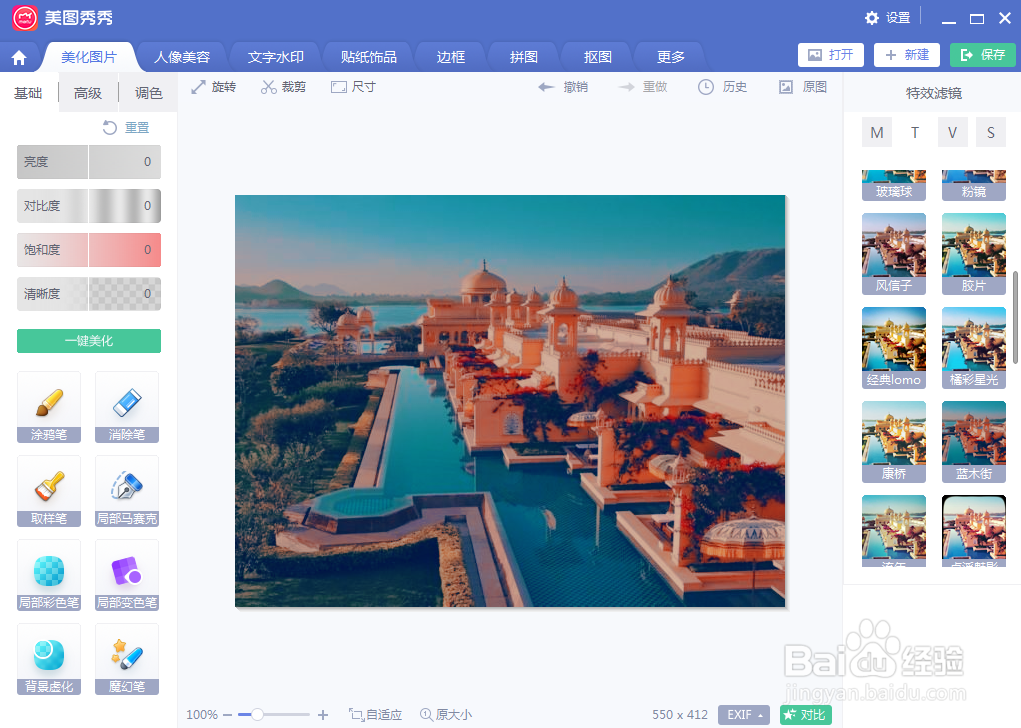Apply the 胶片 film filter thumbnail
Viewport: 1021px width, 728px height.
pos(972,252)
